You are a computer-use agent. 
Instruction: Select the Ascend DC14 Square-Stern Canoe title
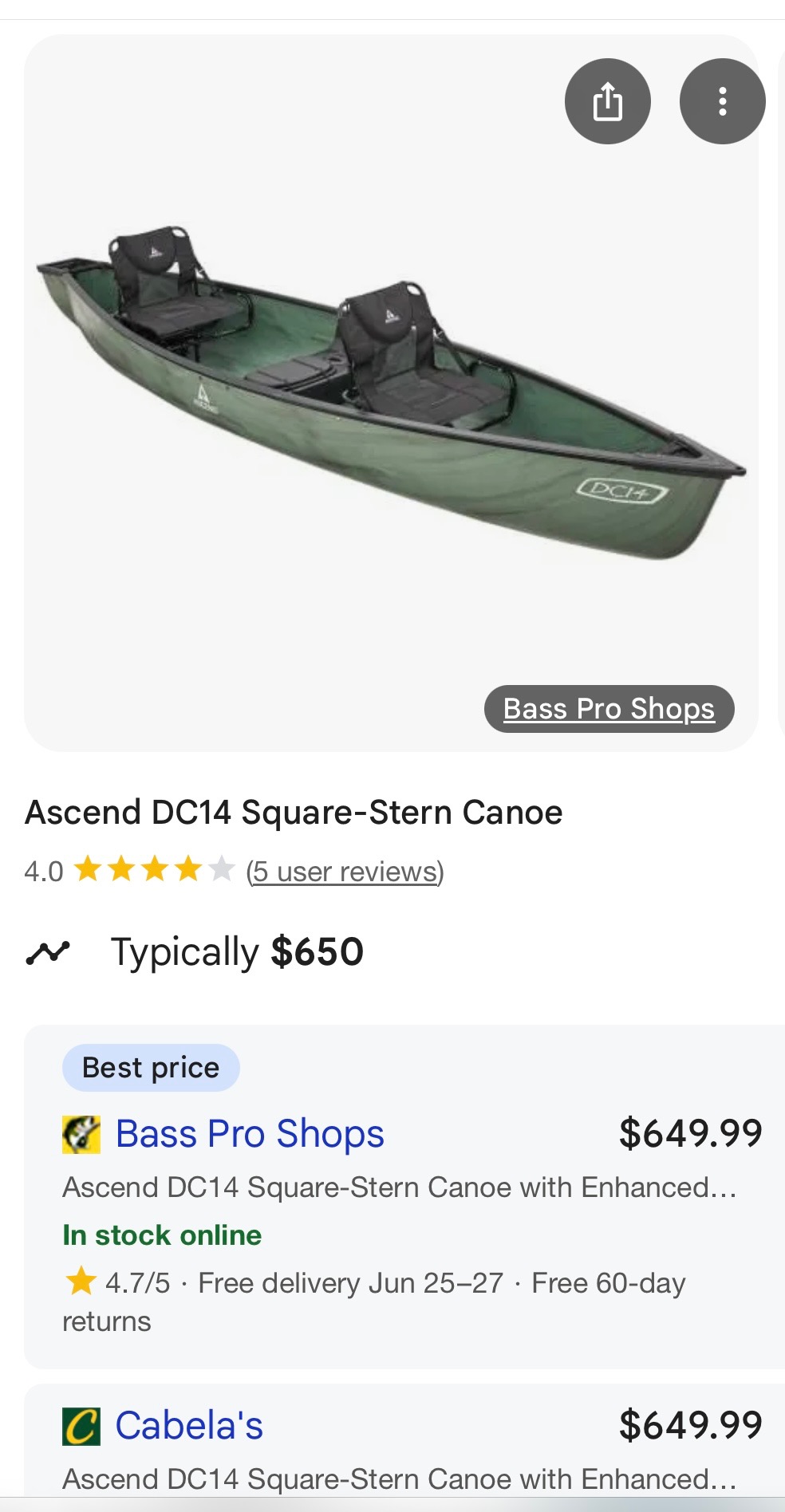(294, 813)
